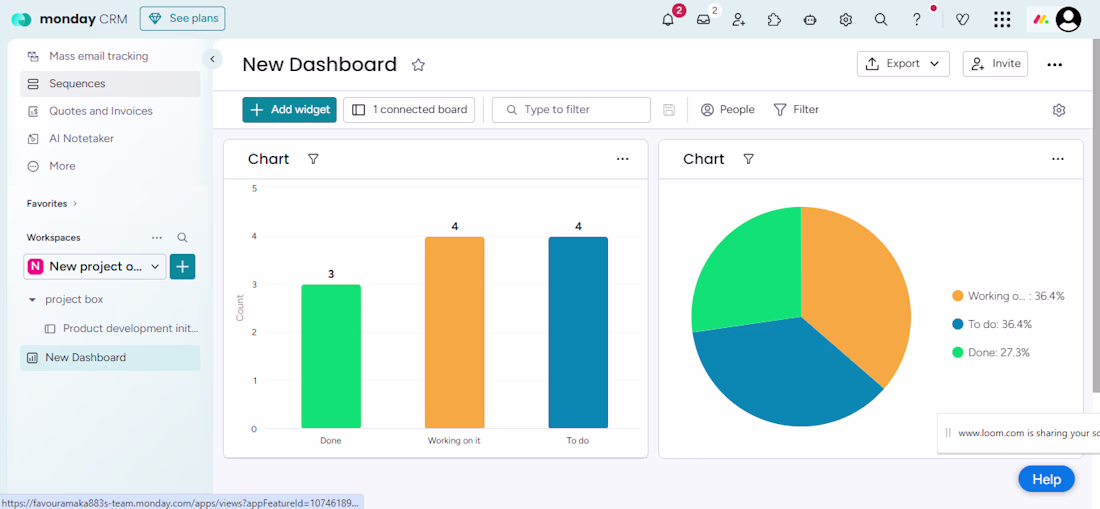The height and width of the screenshot is (509, 1100).
Task: Click the save filter disk icon
Action: (669, 110)
